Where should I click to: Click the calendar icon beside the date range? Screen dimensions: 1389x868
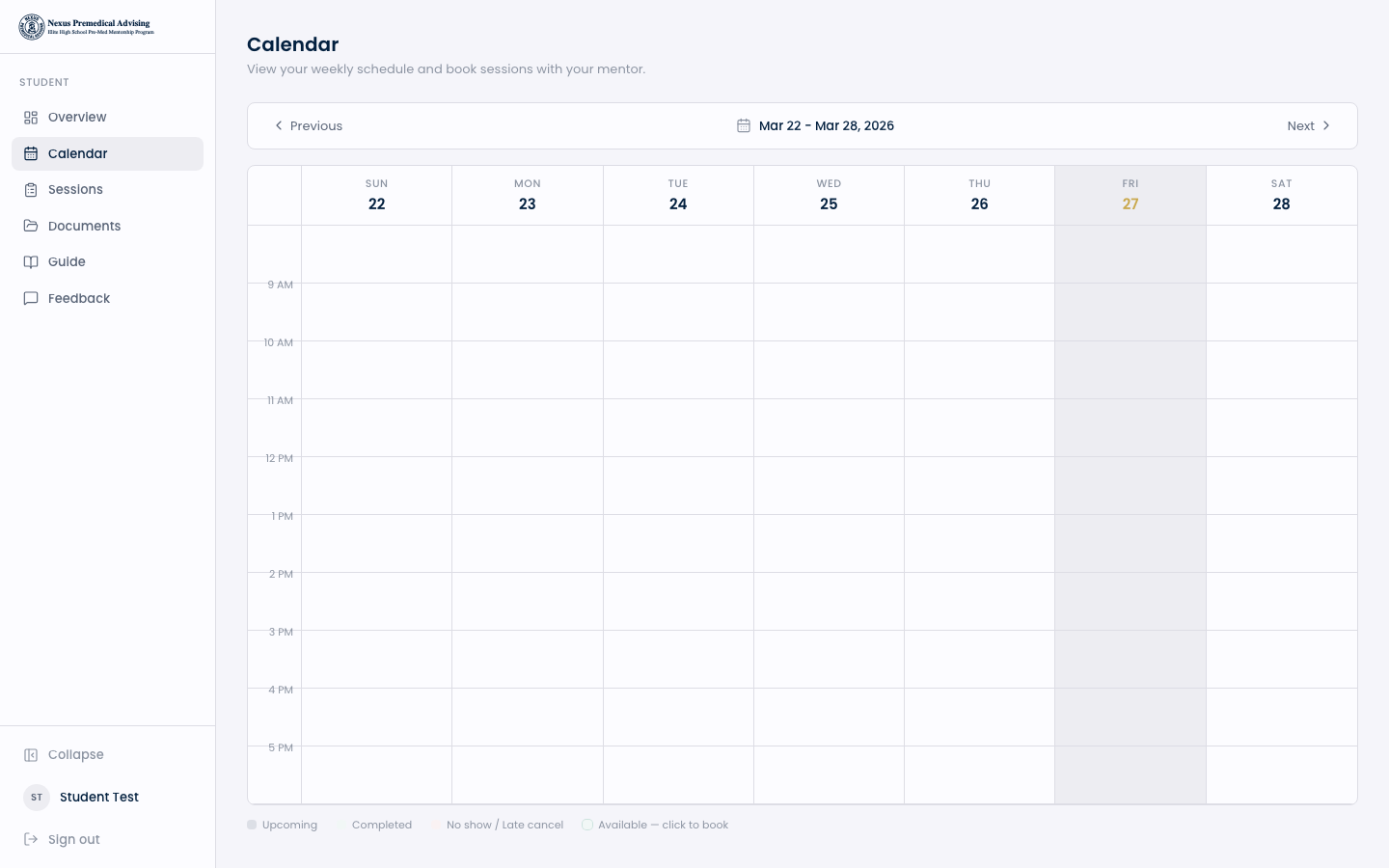(x=744, y=126)
